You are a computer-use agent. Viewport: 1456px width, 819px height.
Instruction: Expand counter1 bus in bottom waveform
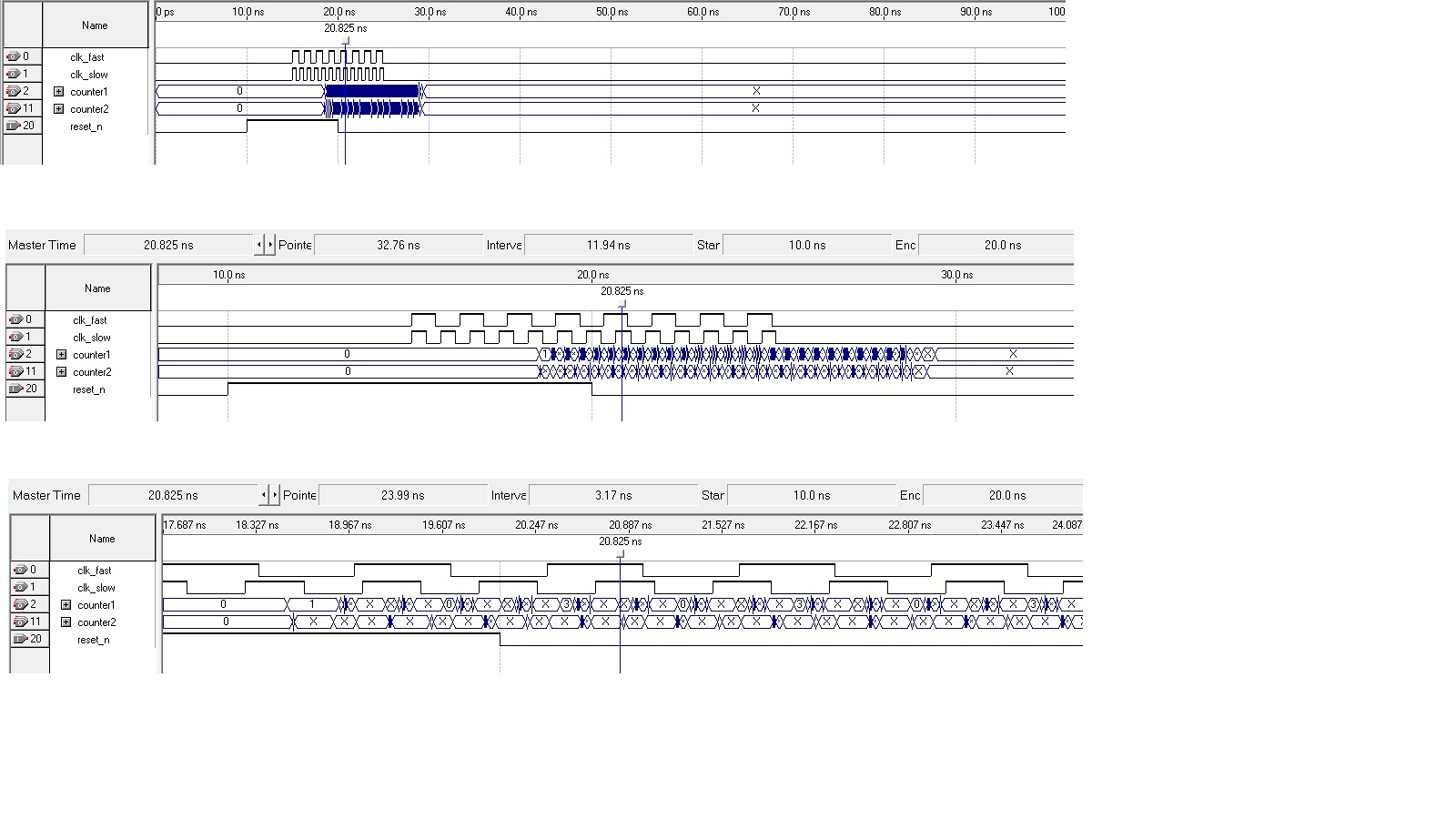66,604
